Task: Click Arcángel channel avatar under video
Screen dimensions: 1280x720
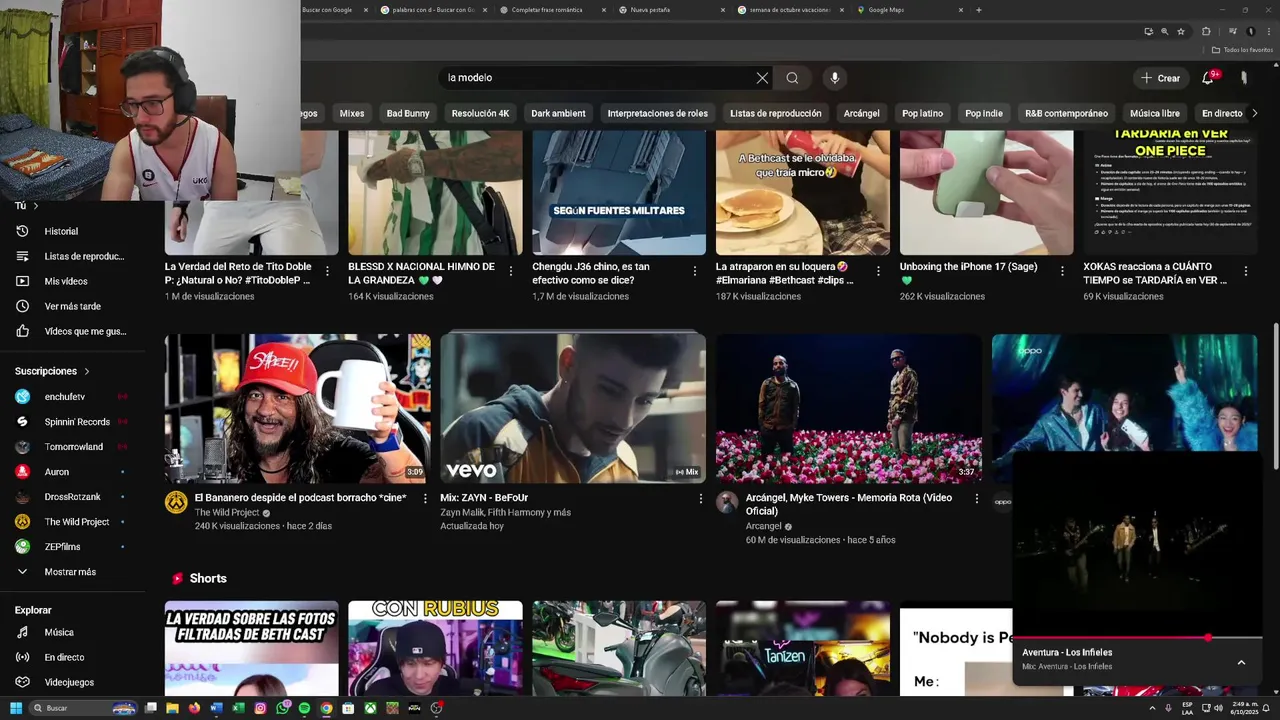Action: [x=727, y=502]
